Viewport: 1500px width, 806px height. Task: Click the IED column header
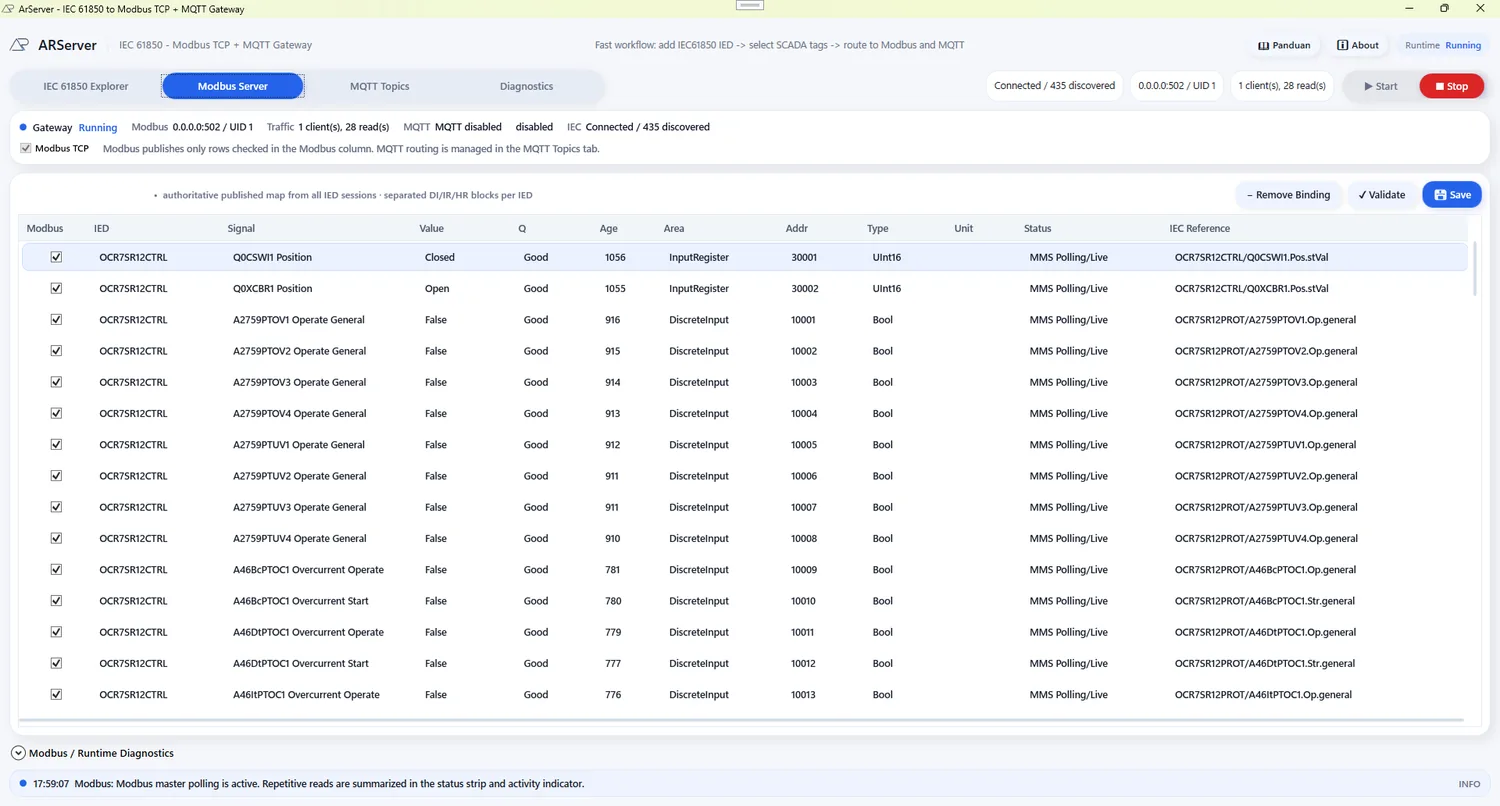point(102,228)
